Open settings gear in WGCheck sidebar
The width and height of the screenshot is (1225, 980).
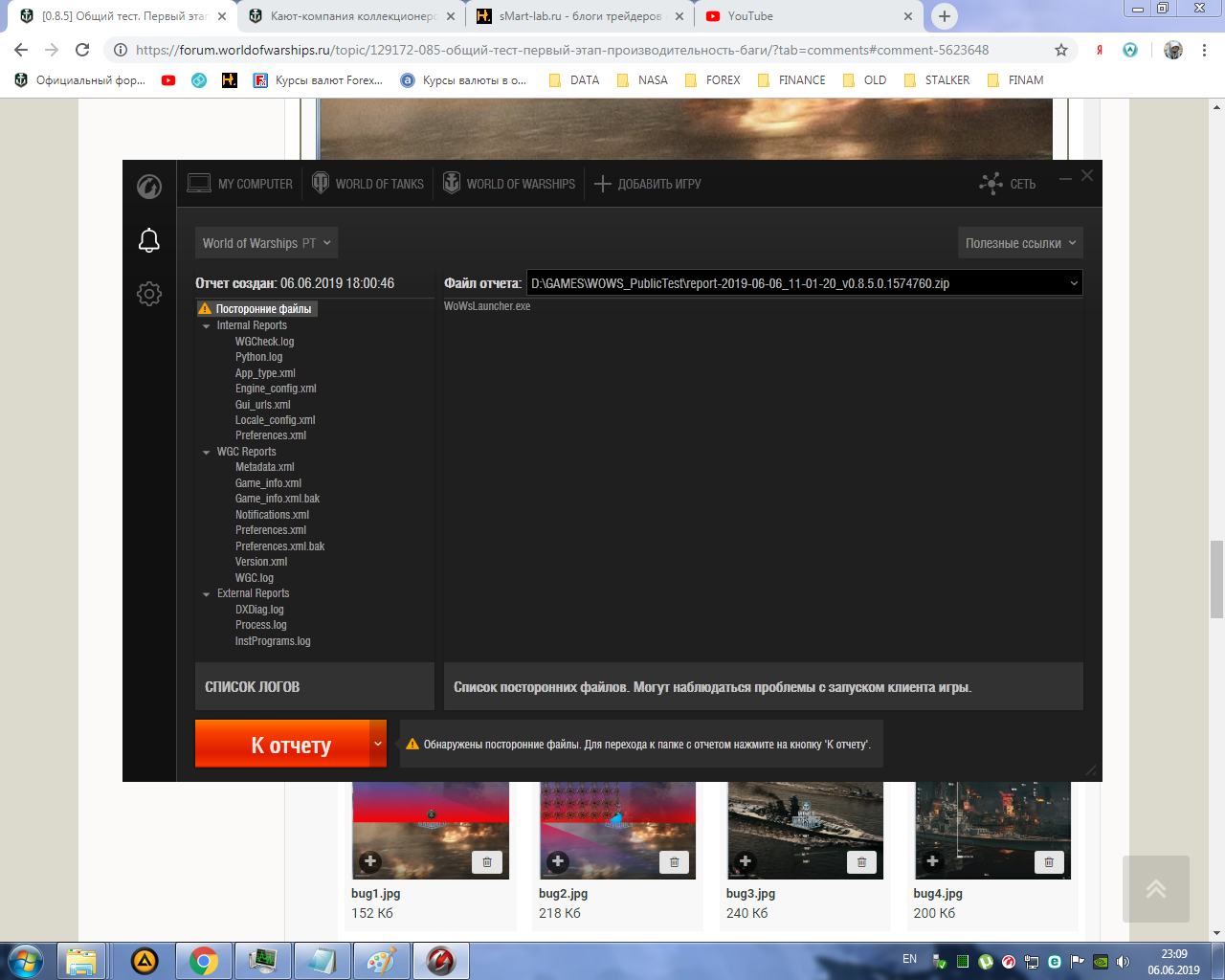(x=149, y=294)
